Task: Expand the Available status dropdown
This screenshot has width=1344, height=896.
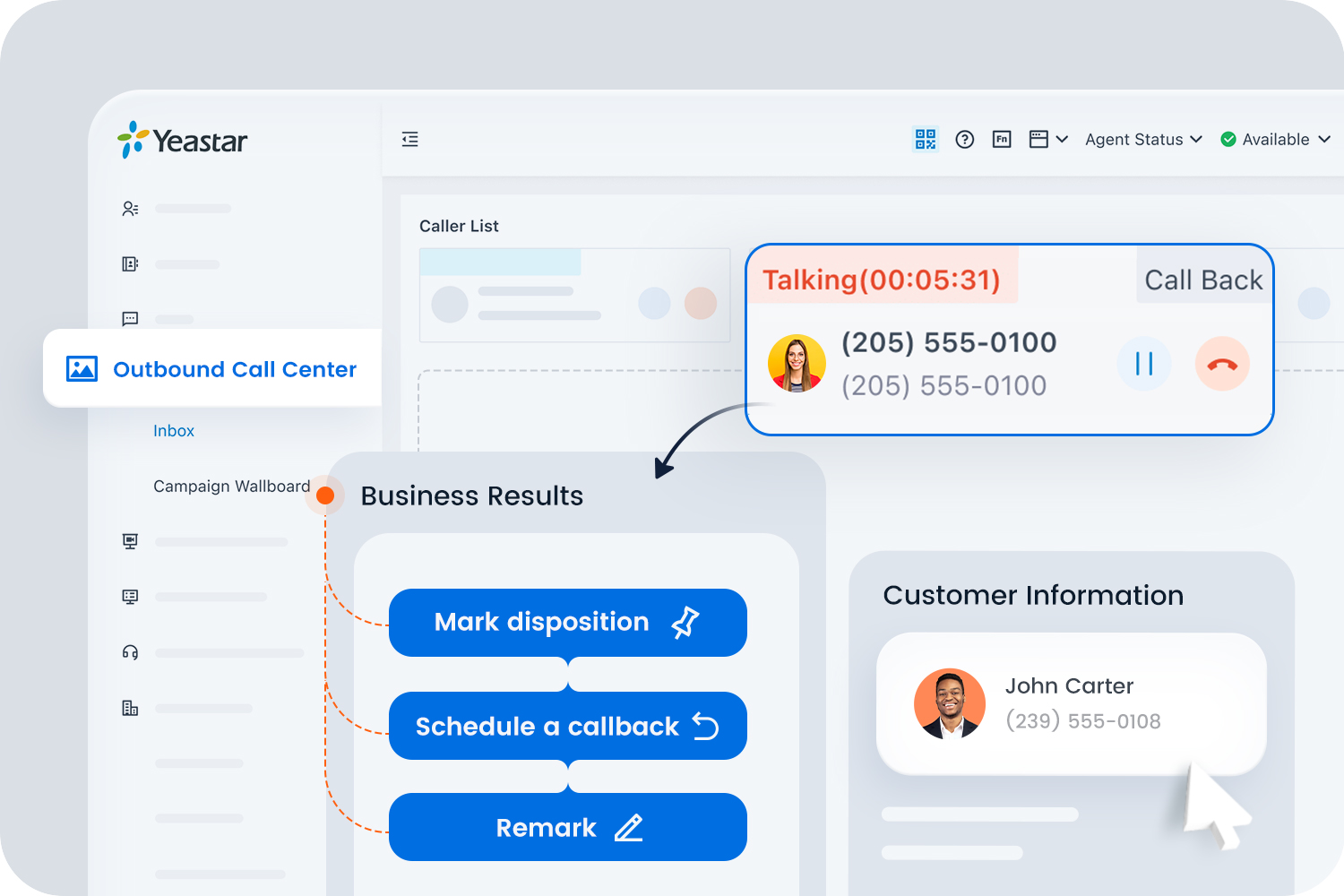Action: pyautogui.click(x=1276, y=139)
